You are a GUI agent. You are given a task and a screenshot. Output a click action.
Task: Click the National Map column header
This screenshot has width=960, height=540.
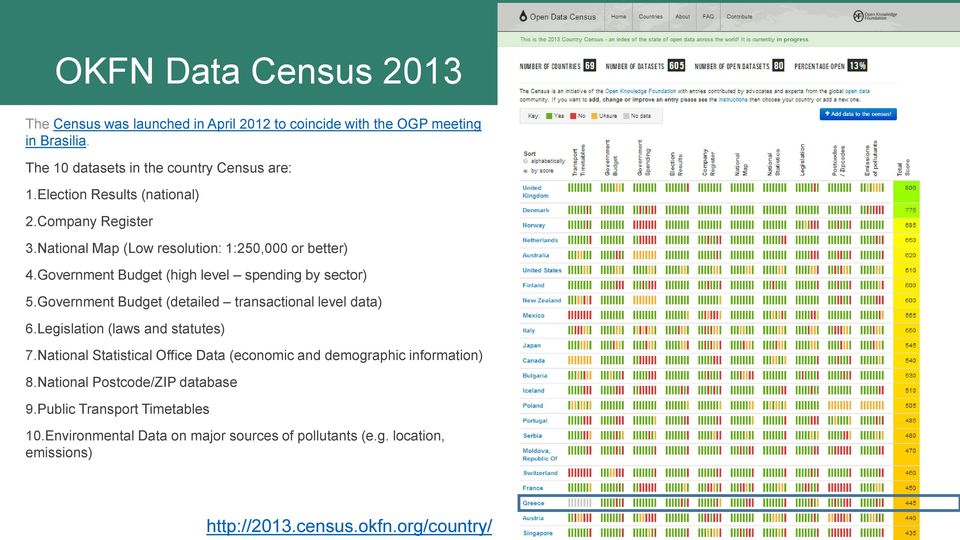tap(741, 164)
